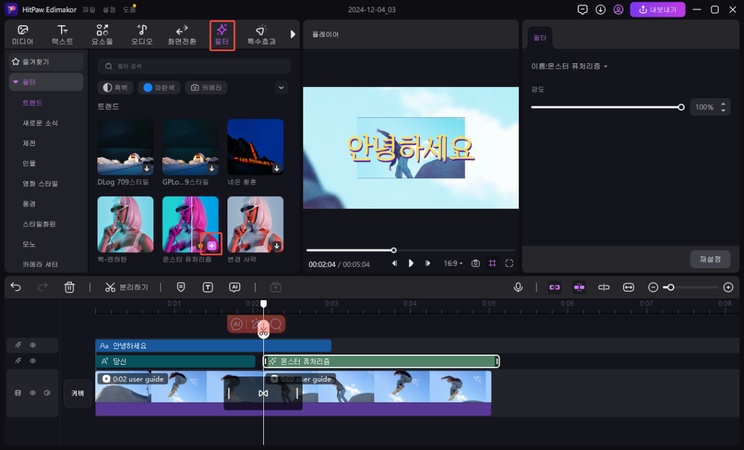Image resolution: width=744 pixels, height=450 pixels.
Task: Download the 변경 사막 filter
Action: [x=277, y=245]
